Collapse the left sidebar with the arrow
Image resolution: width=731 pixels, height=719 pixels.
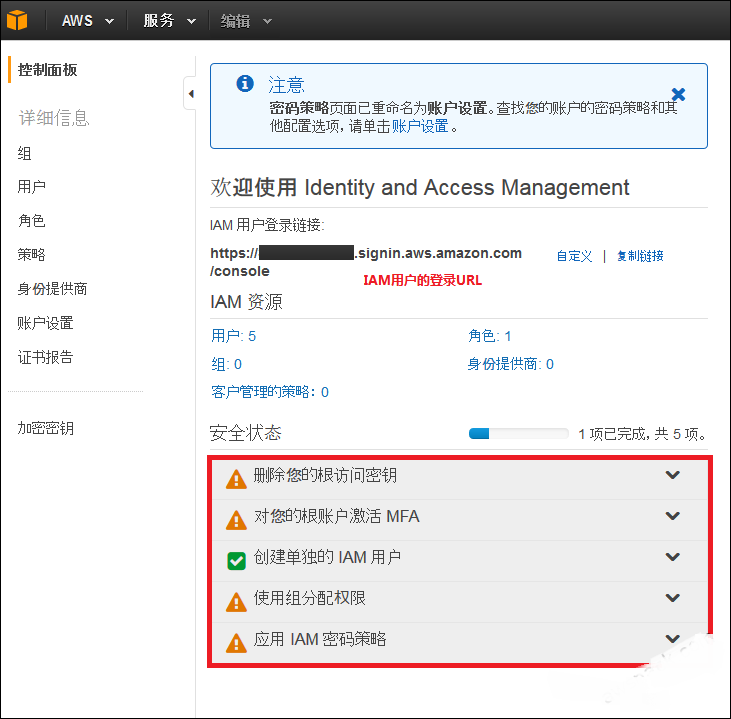pos(190,94)
